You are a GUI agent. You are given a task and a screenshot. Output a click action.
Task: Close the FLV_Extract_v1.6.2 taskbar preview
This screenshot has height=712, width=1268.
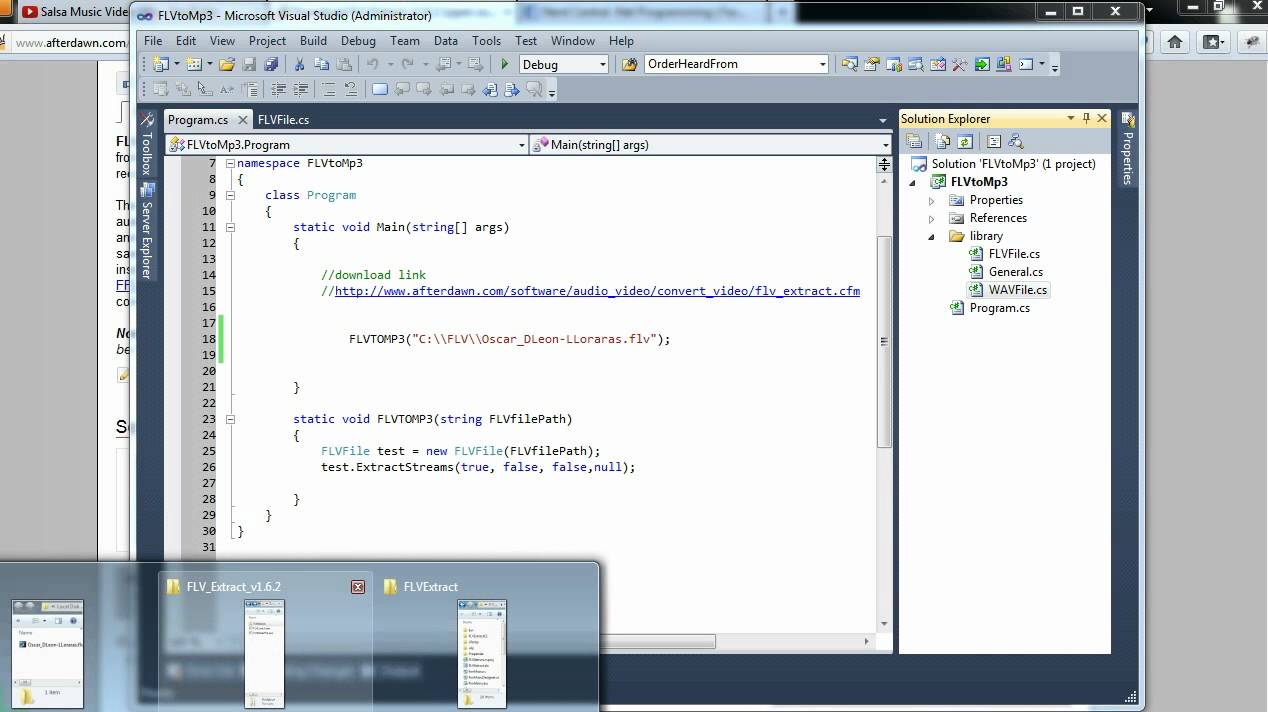click(x=358, y=587)
